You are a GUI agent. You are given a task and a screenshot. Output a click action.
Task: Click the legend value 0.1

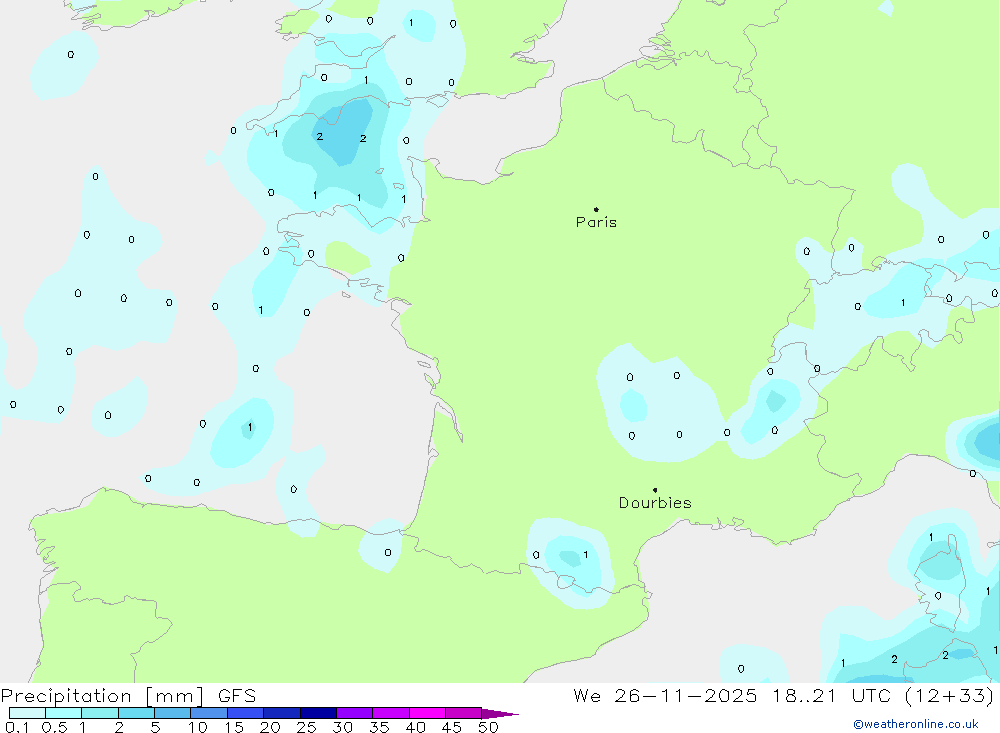(x=17, y=727)
